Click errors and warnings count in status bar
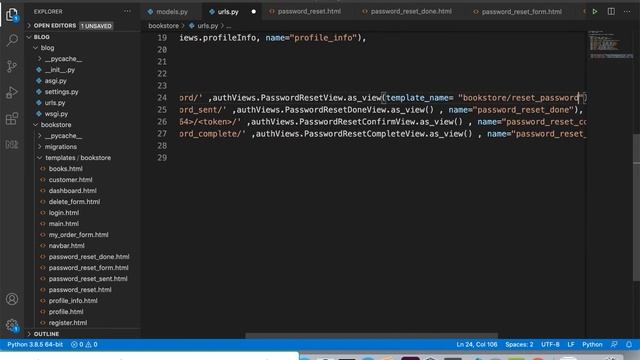 click(84, 344)
